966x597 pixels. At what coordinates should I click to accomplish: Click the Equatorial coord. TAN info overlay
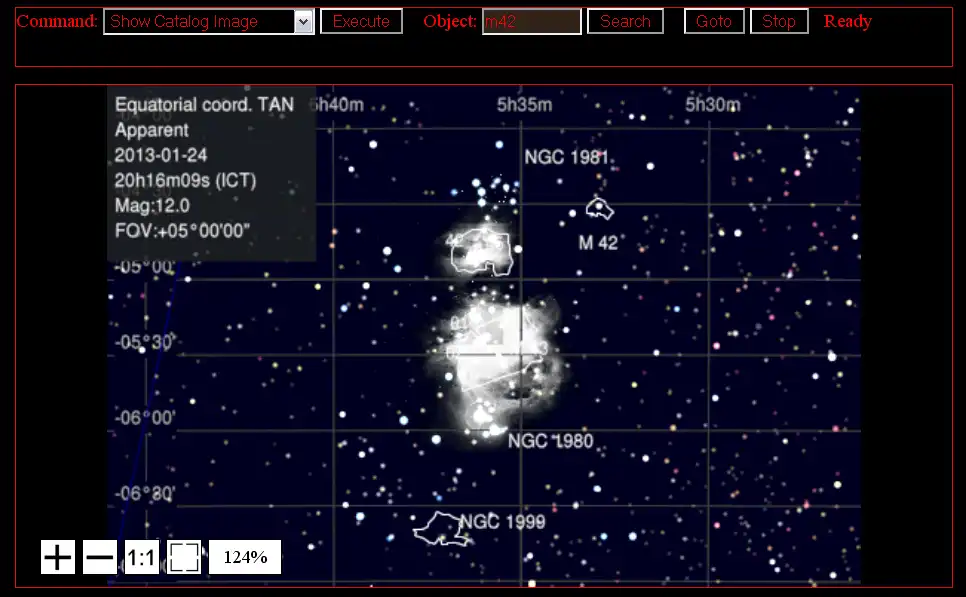[x=211, y=173]
